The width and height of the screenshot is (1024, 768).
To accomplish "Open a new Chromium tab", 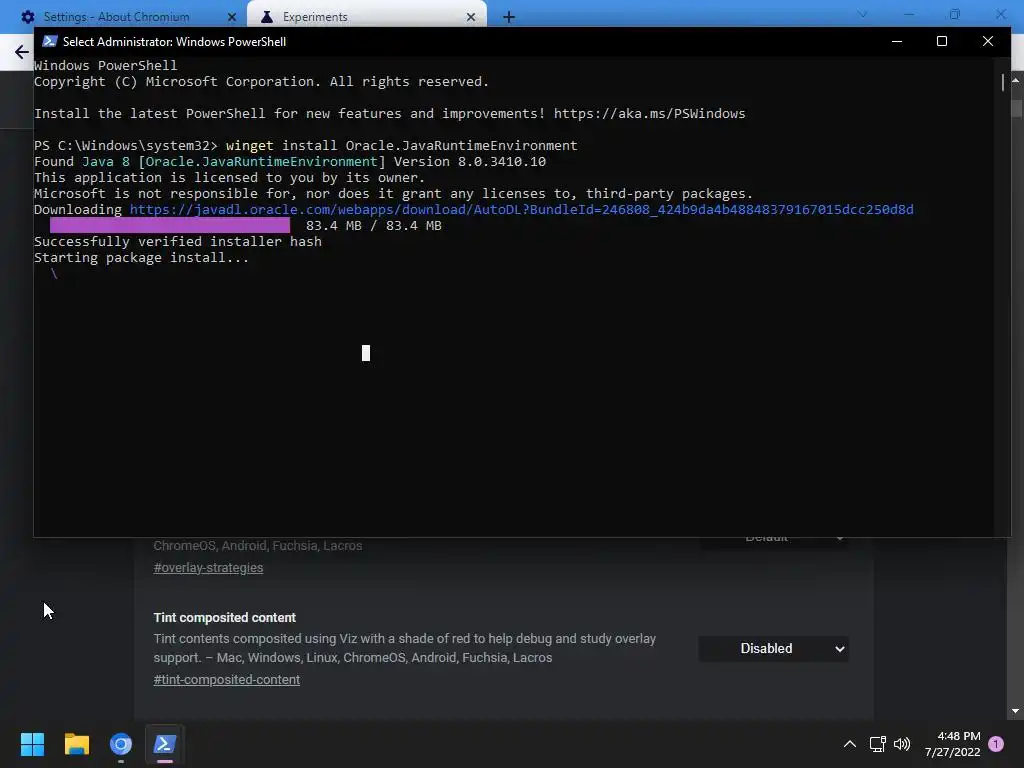I will (x=509, y=17).
